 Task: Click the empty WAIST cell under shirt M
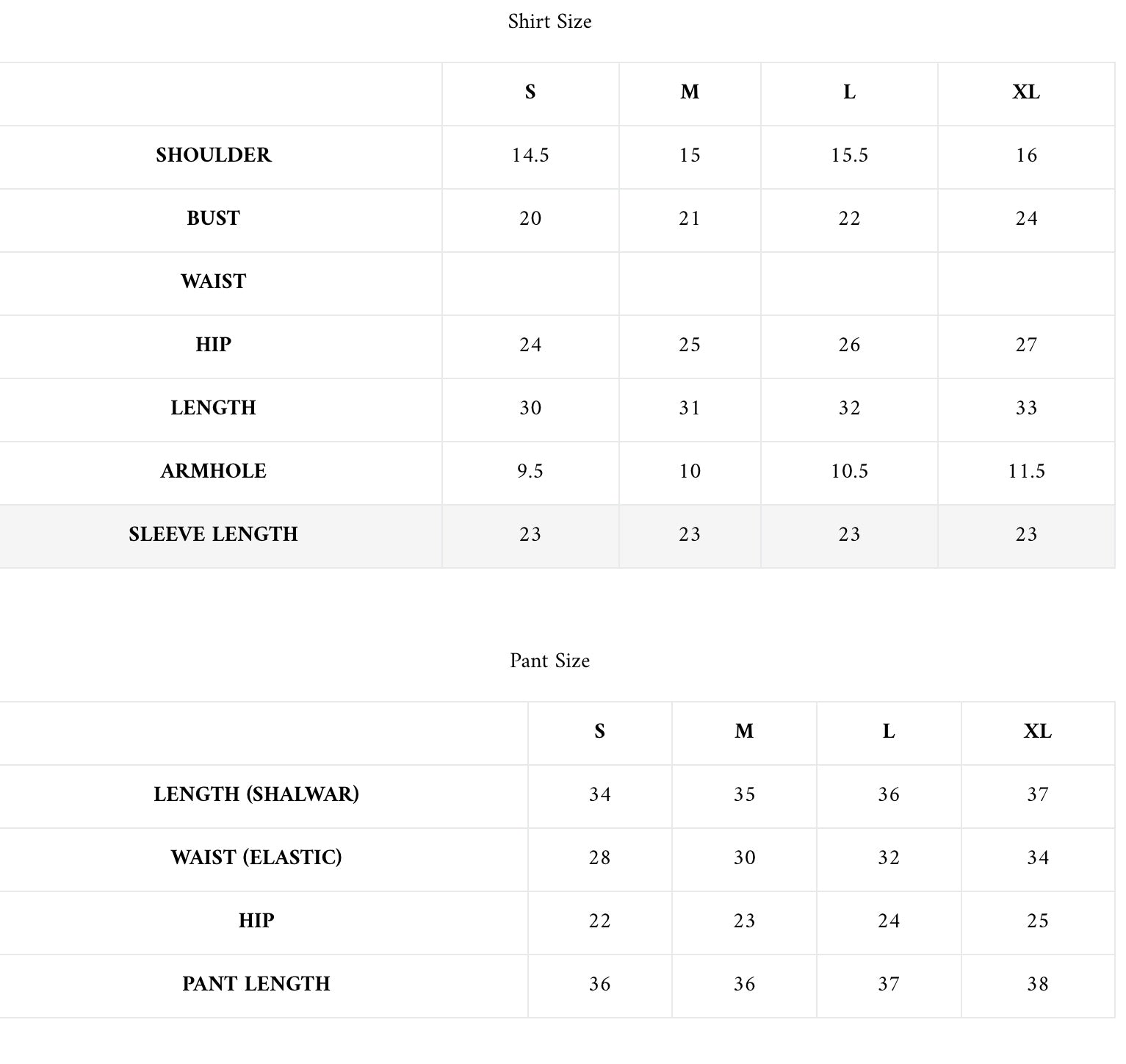(x=690, y=283)
